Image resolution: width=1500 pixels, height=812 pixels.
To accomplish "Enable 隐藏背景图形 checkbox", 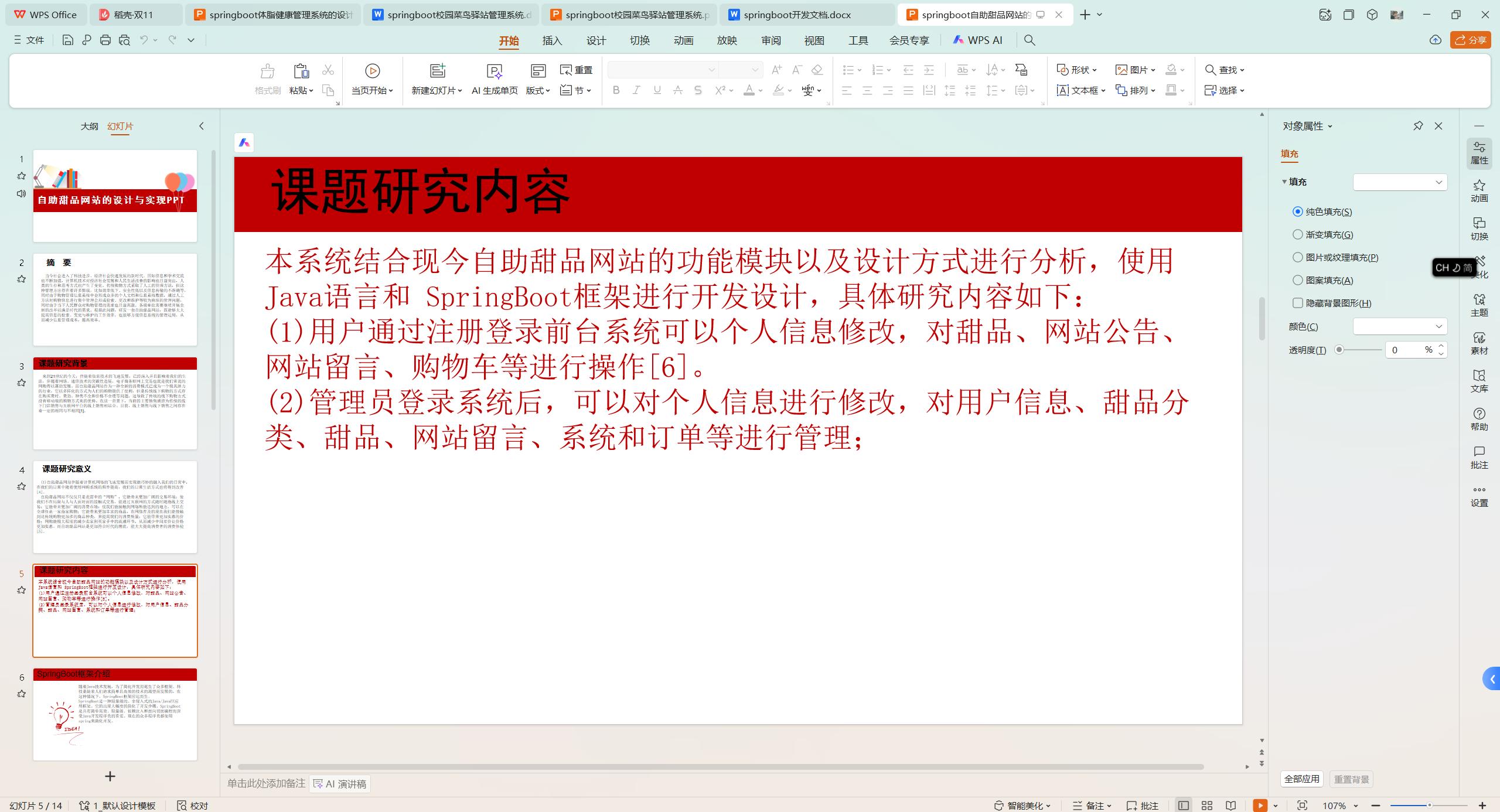I will 1298,303.
